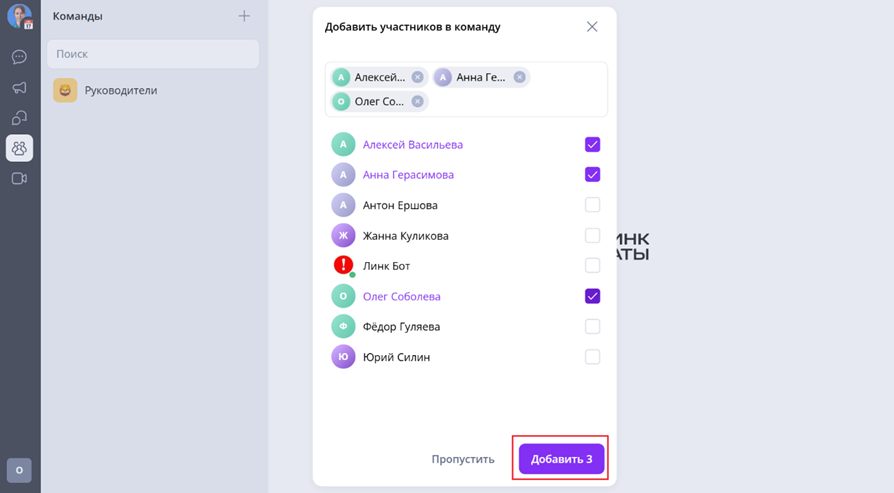Click the Пропустить button
Screen dimensions: 894x493
pyautogui.click(x=463, y=459)
